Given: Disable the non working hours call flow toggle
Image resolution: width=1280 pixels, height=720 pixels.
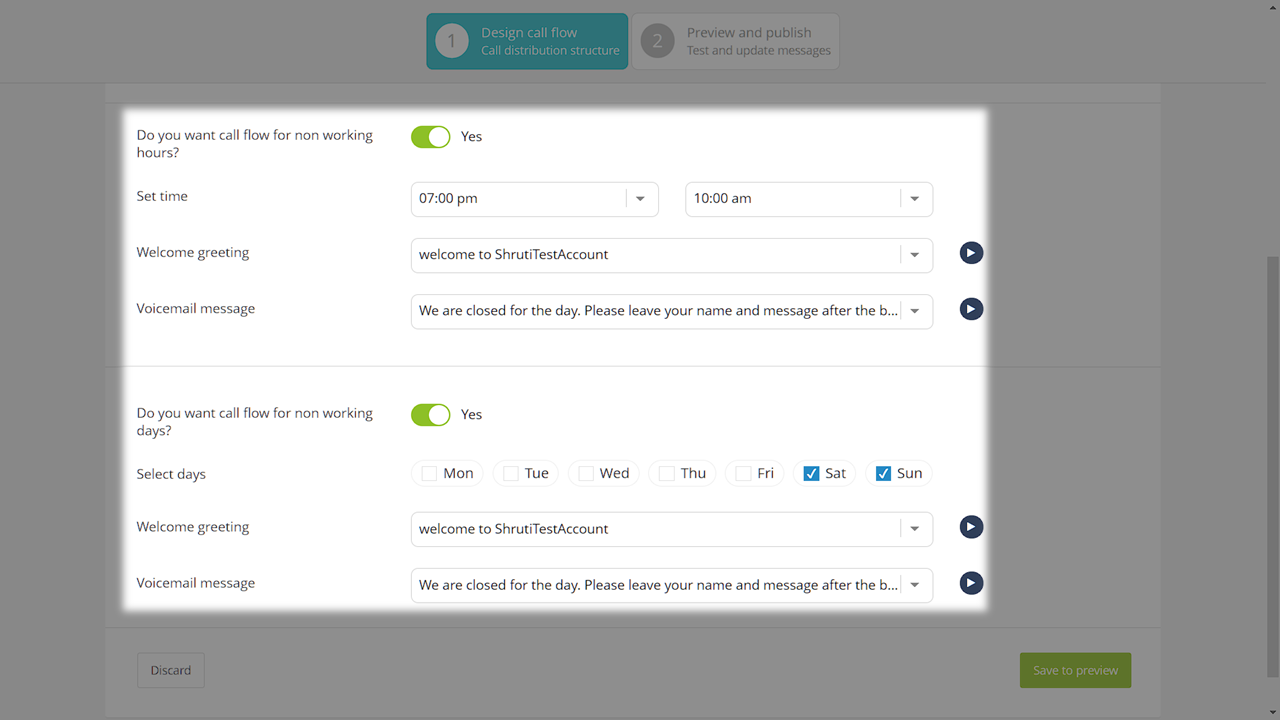Looking at the screenshot, I should click(431, 137).
